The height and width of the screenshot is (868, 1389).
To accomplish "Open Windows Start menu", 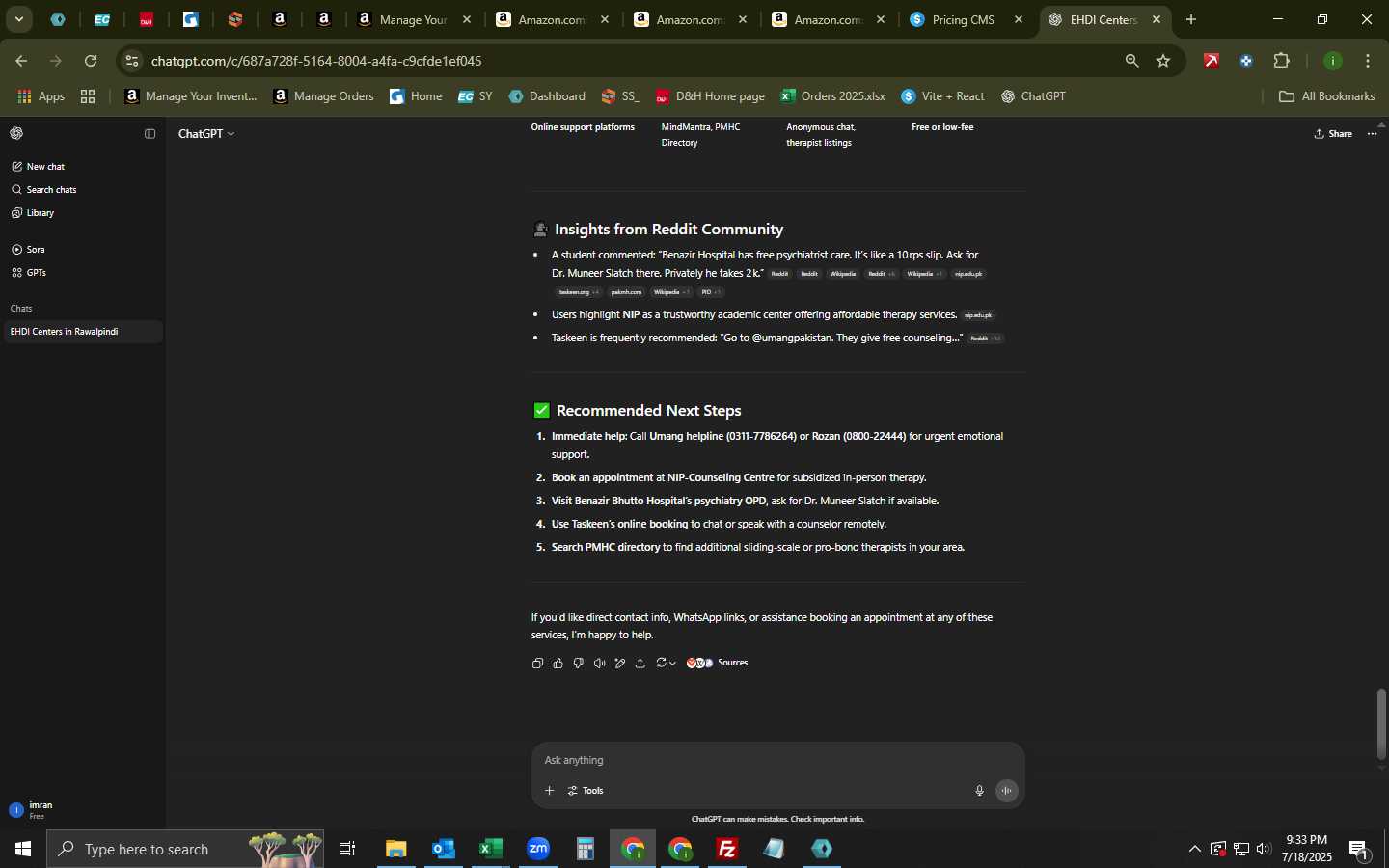I will (23, 849).
